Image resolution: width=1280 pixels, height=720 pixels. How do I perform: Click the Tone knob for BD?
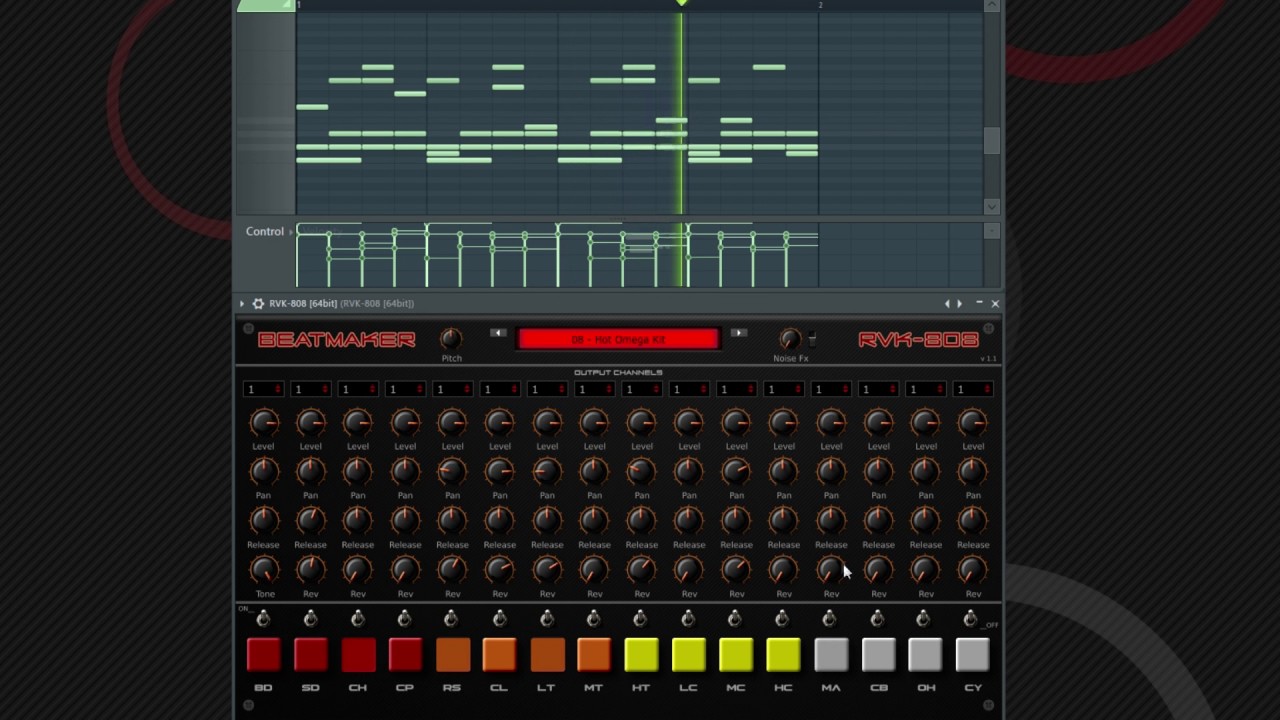[x=264, y=570]
